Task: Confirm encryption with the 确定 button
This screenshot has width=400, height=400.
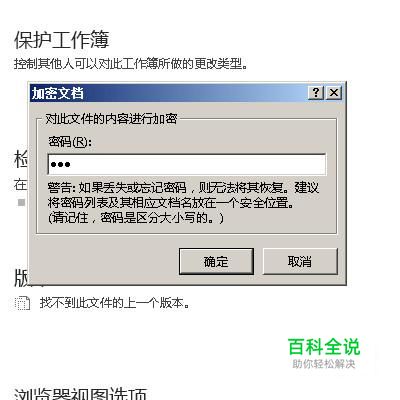Action: pyautogui.click(x=216, y=261)
